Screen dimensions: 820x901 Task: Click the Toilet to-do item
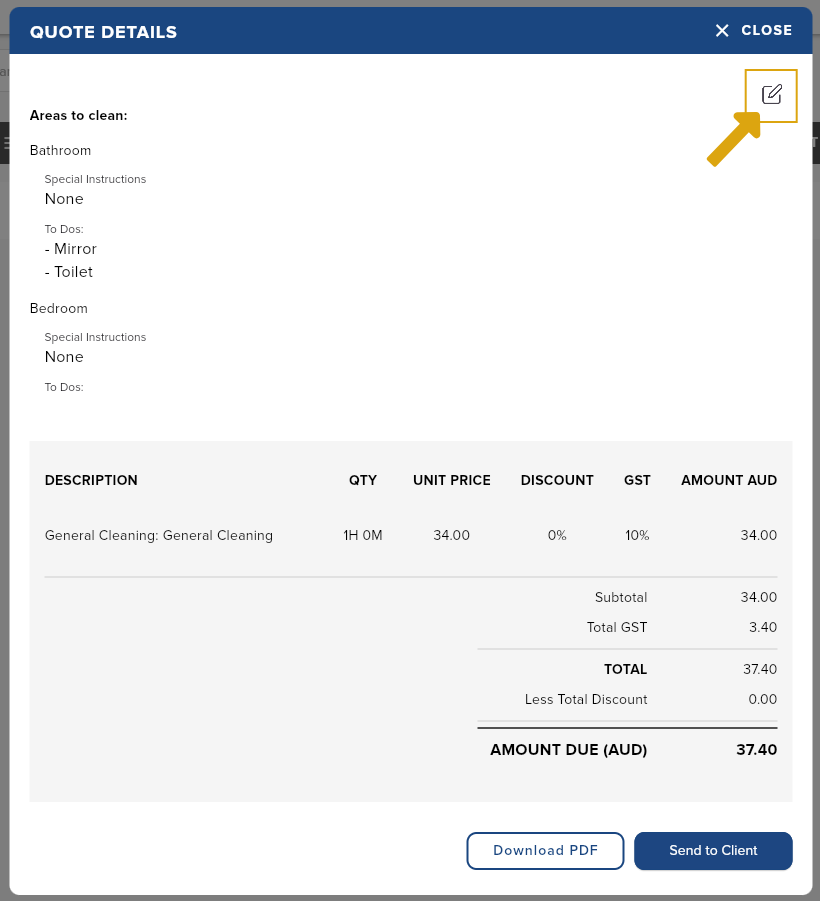(x=69, y=272)
